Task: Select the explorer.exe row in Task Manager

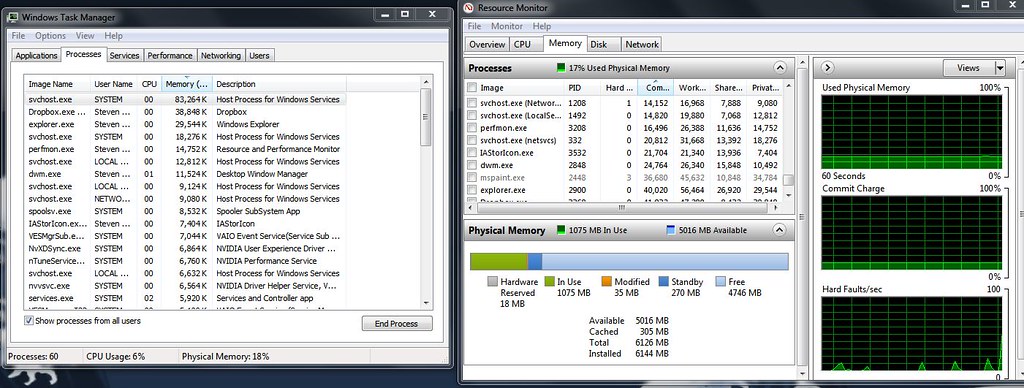Action: click(185, 124)
